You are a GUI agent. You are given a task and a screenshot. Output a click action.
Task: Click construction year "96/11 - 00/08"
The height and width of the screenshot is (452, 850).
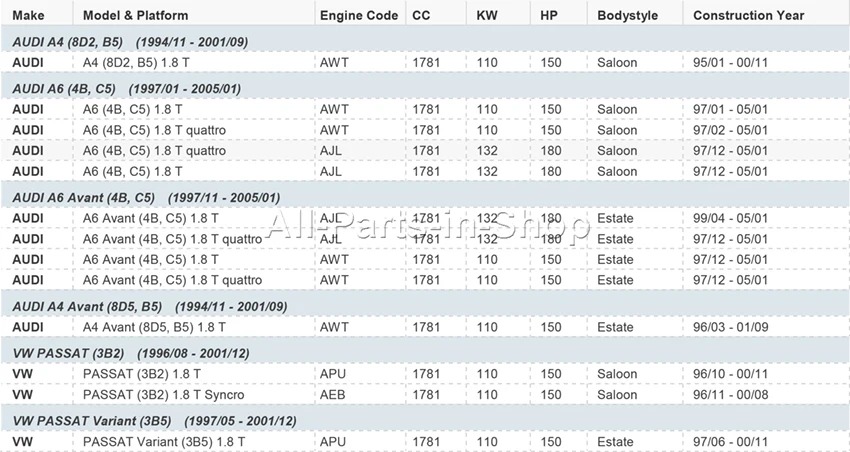[x=730, y=395]
